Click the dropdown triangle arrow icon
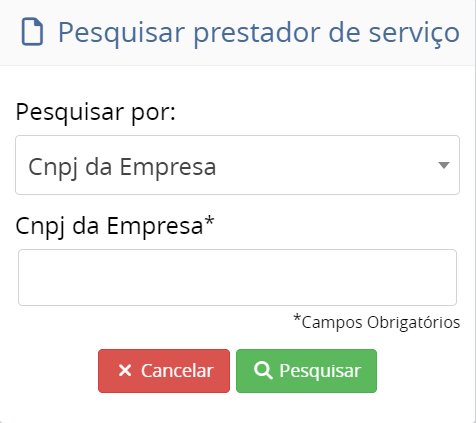476x423 pixels. coord(444,165)
